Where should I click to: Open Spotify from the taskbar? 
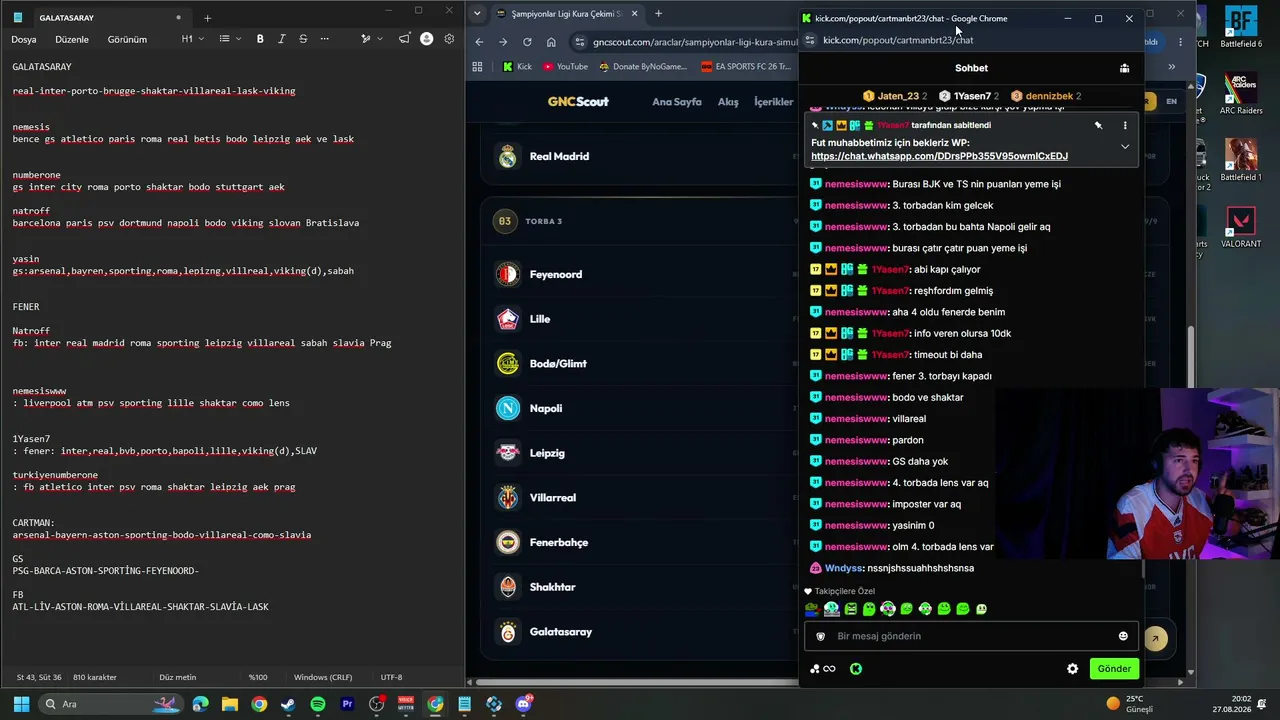318,704
